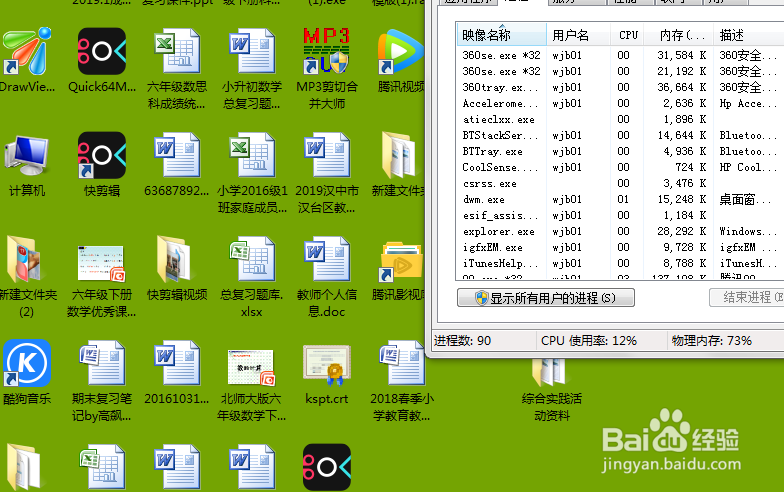Select the kspt.crt certificate file
The width and height of the screenshot is (784, 492).
click(326, 375)
